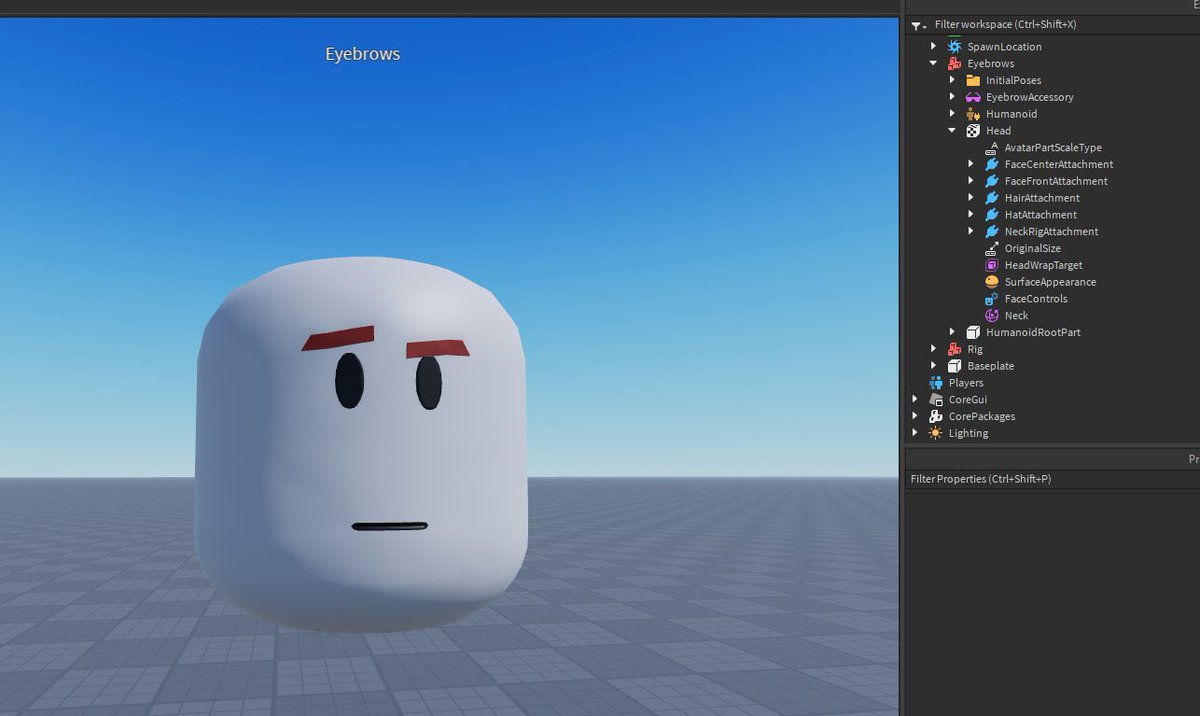Viewport: 1200px width, 716px height.
Task: Click the AvatarPartScaleType value icon
Action: tap(992, 148)
